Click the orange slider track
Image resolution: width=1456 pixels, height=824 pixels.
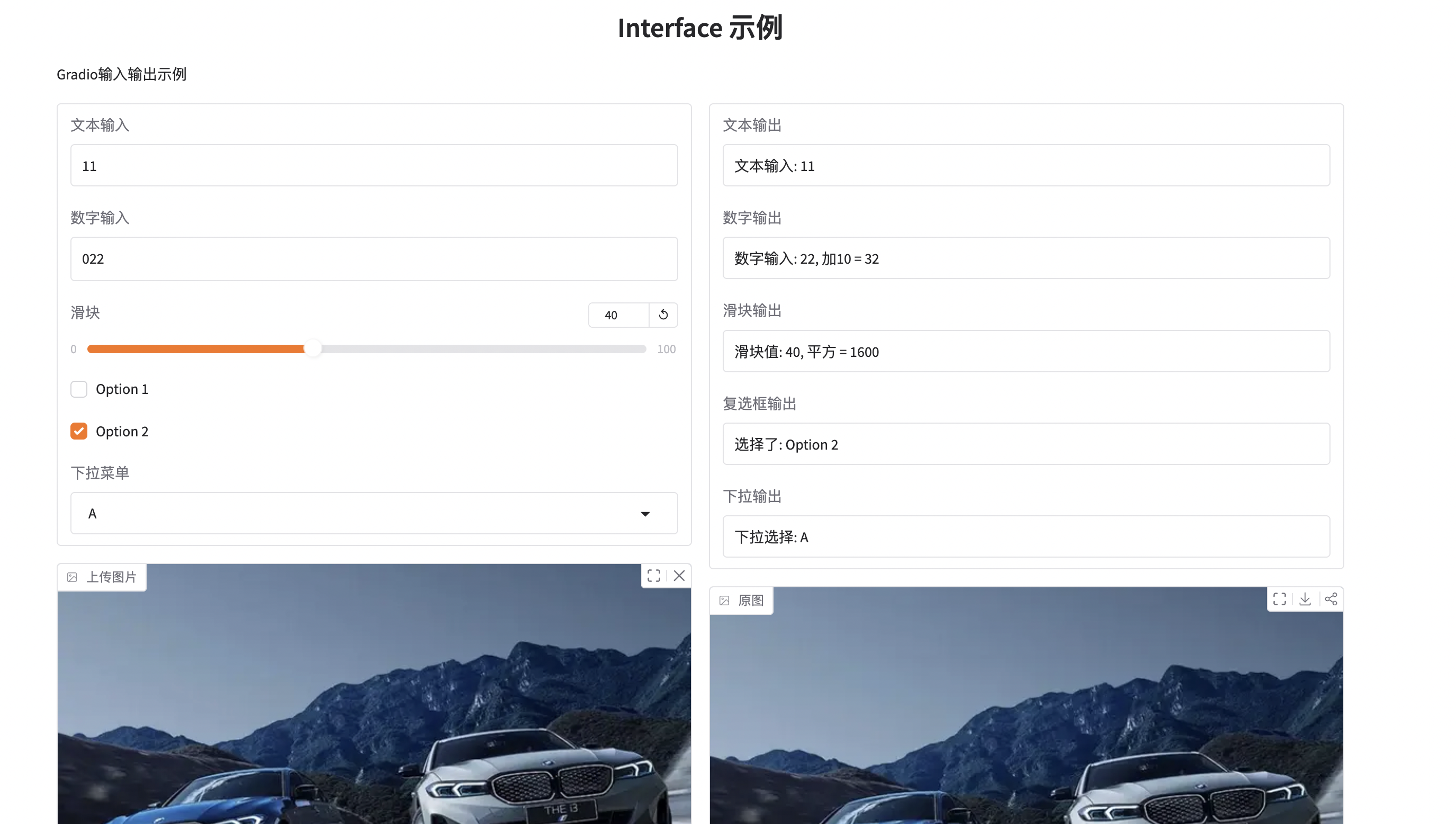point(195,348)
